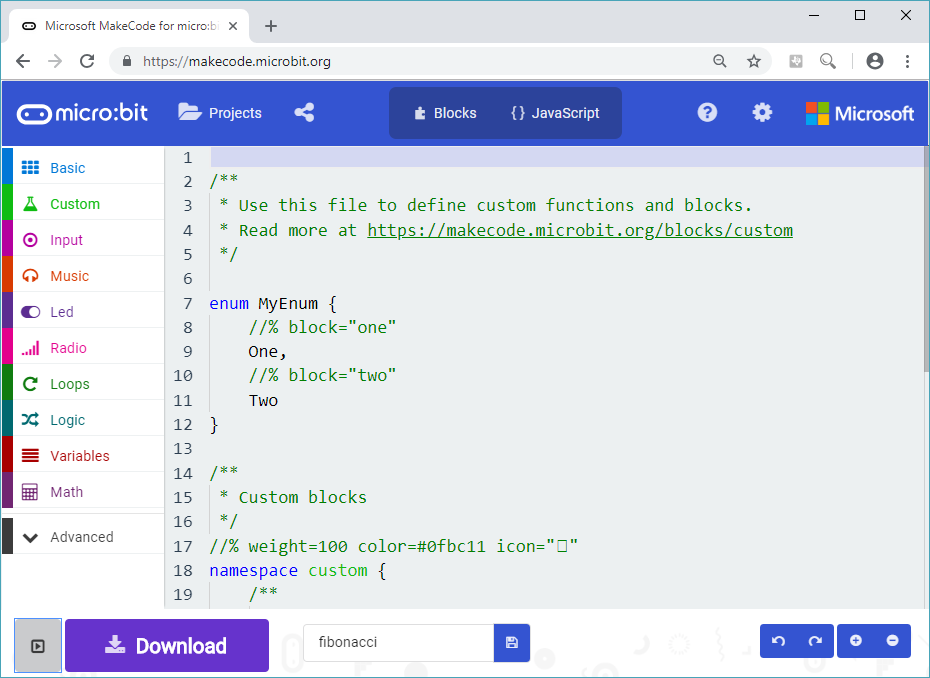The width and height of the screenshot is (930, 678).
Task: Open the Radio toolbox category
Action: [x=83, y=348]
